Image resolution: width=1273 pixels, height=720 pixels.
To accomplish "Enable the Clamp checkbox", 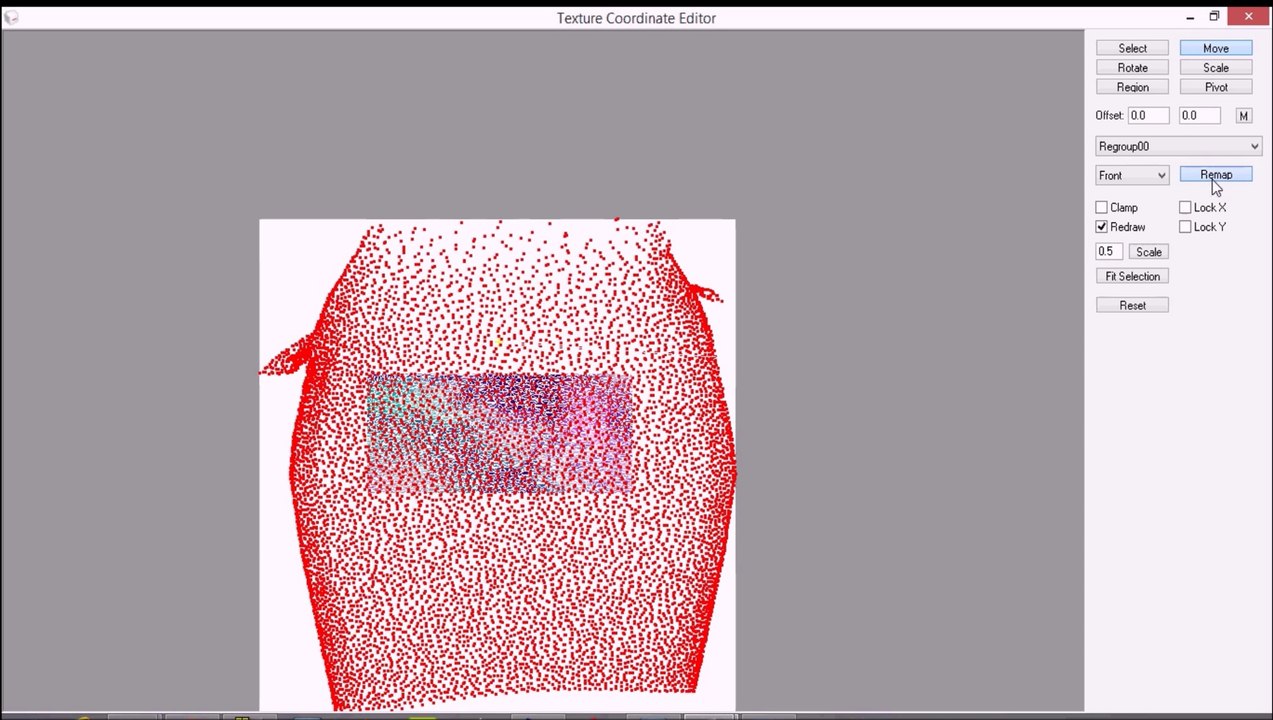I will (x=1102, y=208).
